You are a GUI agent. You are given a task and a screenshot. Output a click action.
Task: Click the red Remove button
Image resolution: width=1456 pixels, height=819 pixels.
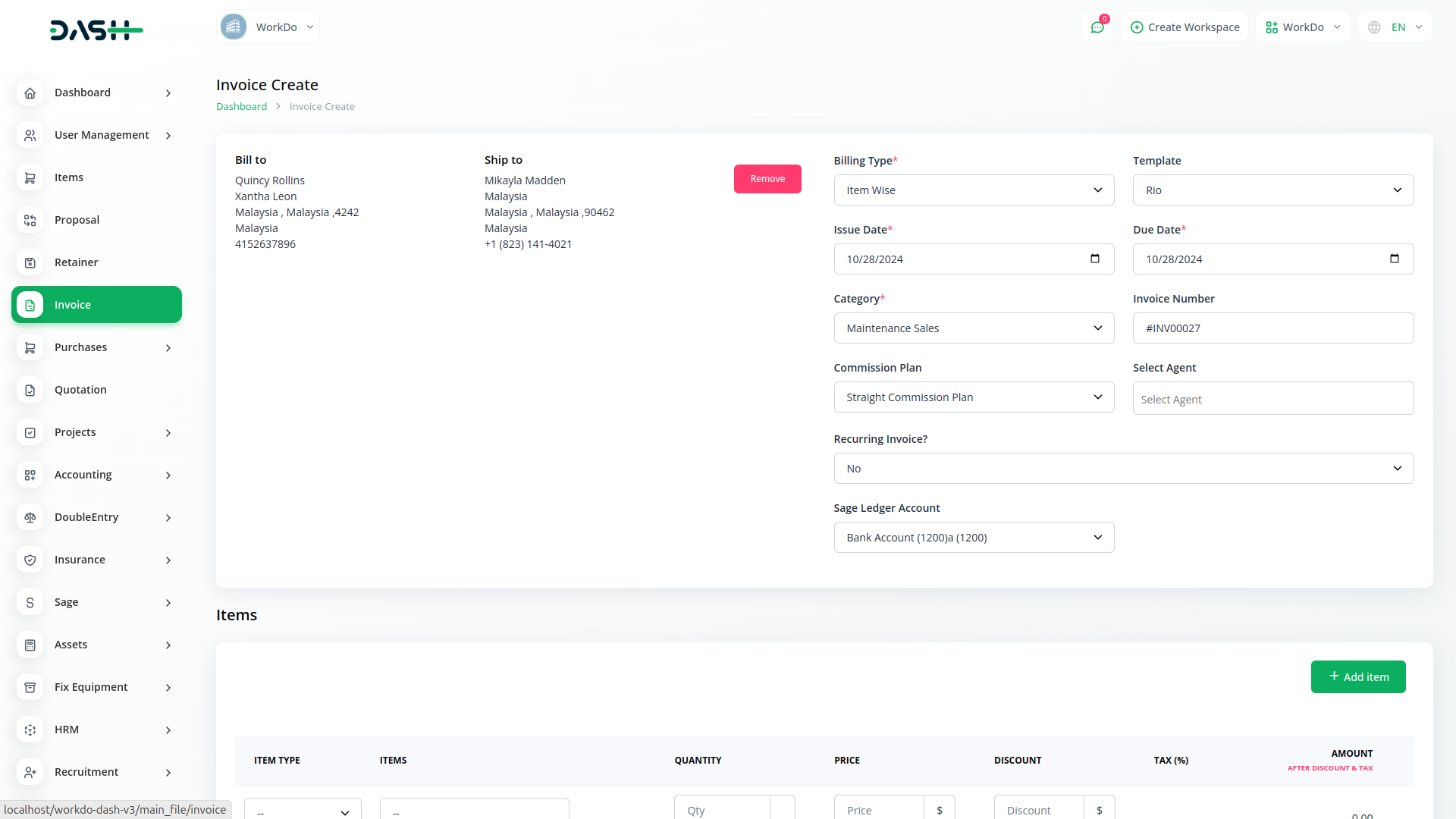767,179
